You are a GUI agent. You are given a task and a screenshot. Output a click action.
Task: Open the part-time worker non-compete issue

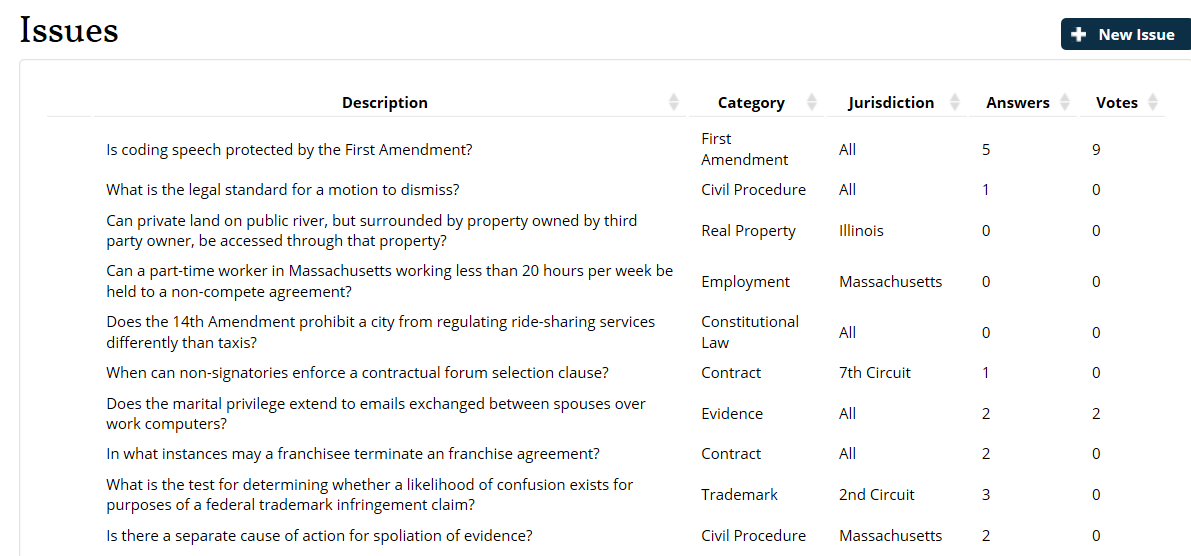click(x=390, y=282)
